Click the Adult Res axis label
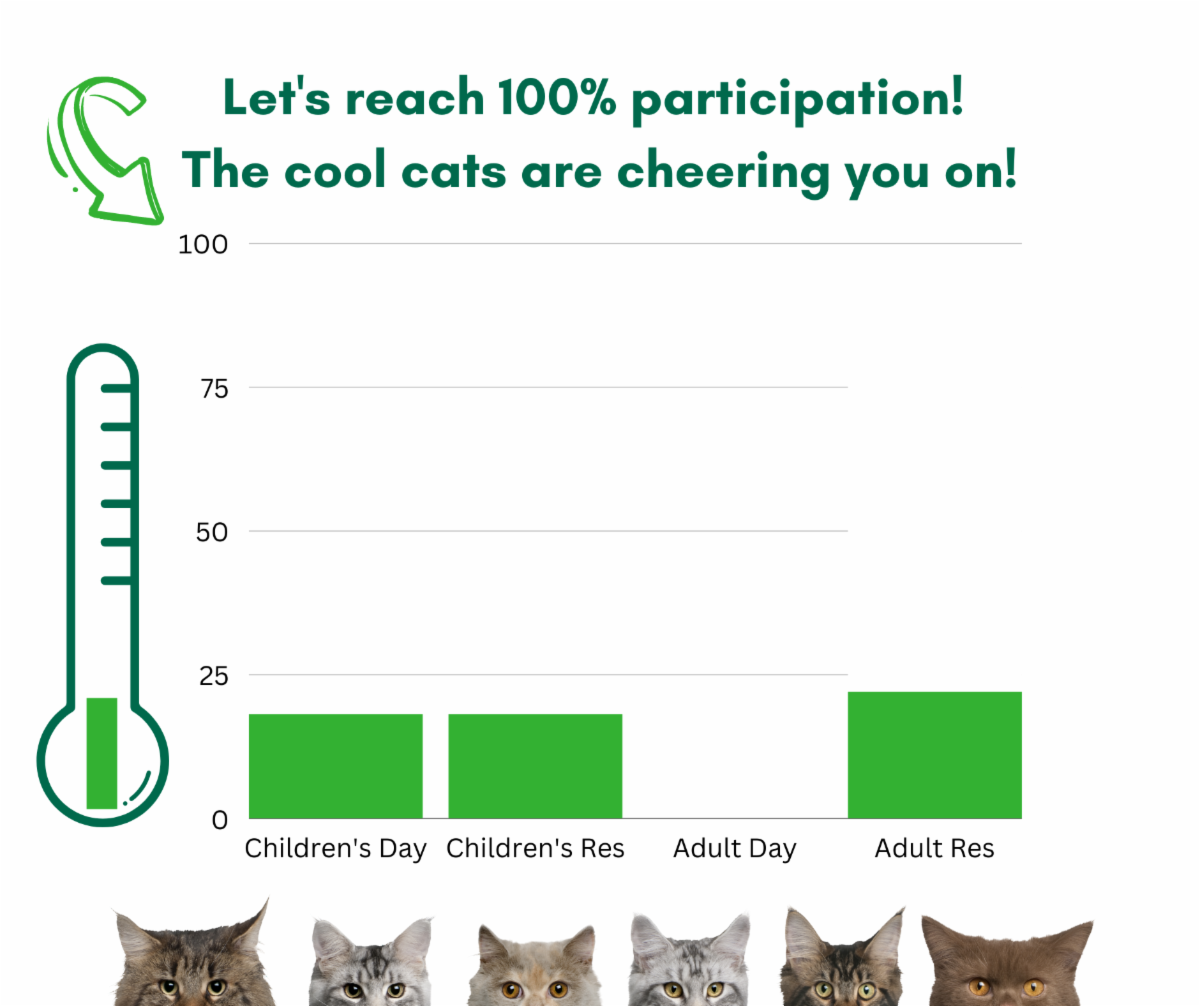Image resolution: width=1200 pixels, height=1006 pixels. [x=934, y=849]
